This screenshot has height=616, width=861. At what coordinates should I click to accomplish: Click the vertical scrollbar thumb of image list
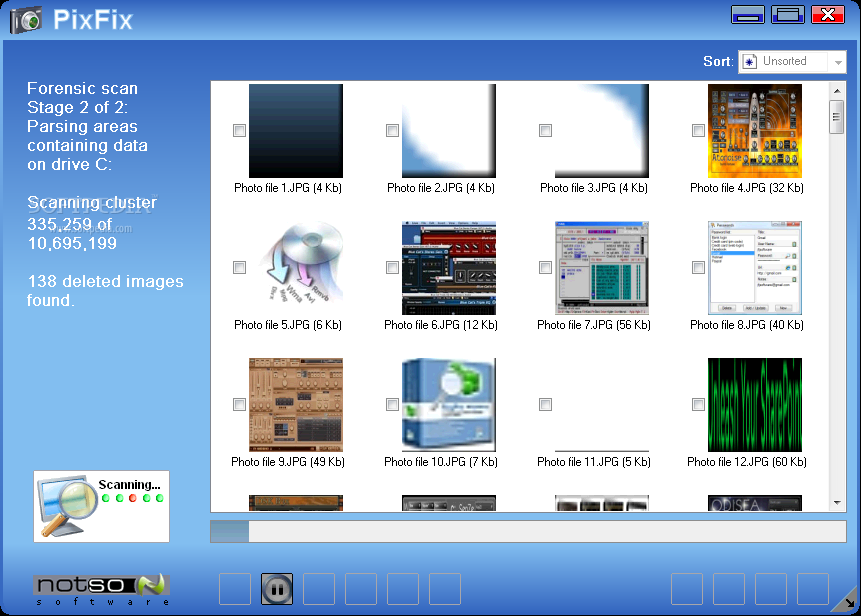[837, 116]
